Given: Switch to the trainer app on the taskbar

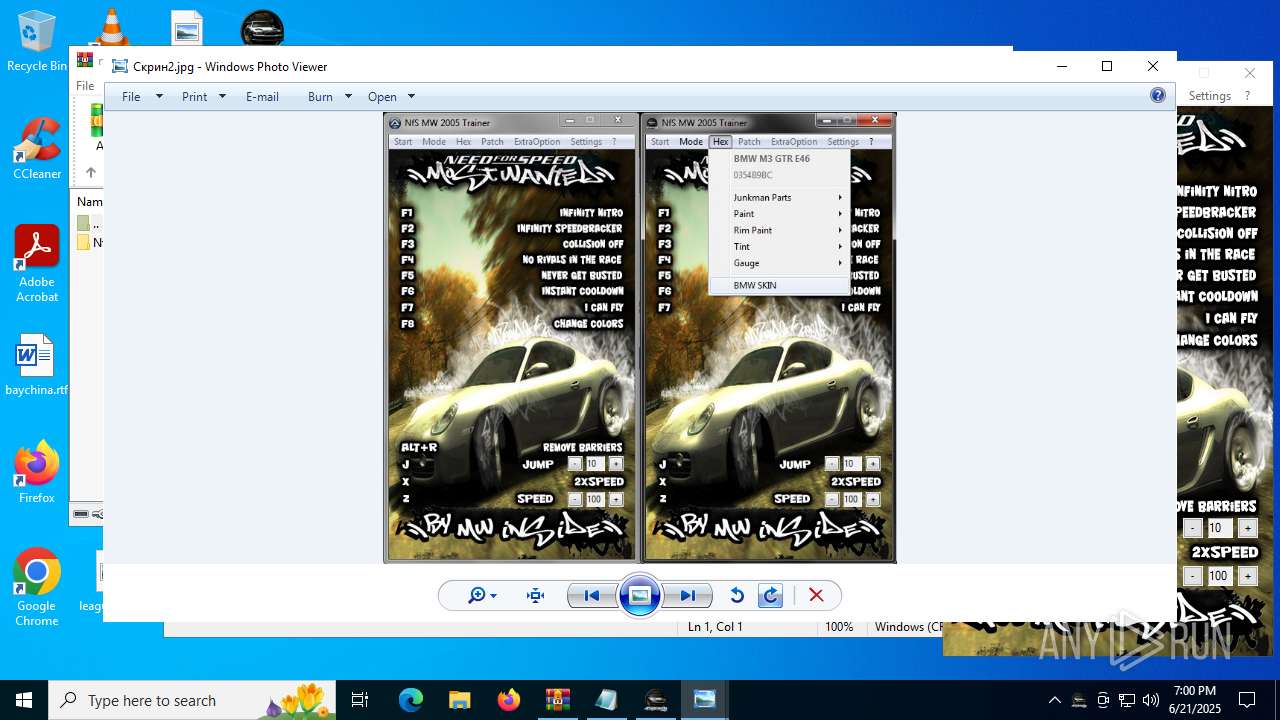Looking at the screenshot, I should [x=655, y=700].
